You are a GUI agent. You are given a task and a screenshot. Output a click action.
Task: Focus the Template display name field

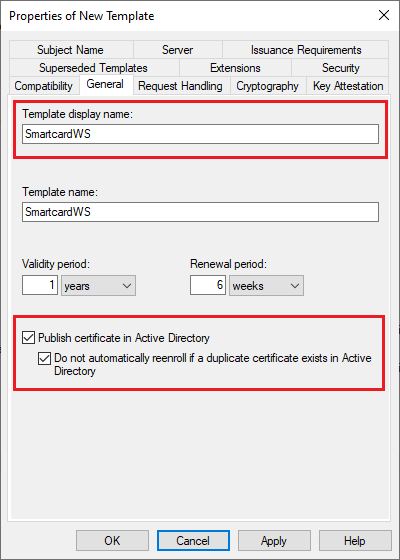point(200,134)
